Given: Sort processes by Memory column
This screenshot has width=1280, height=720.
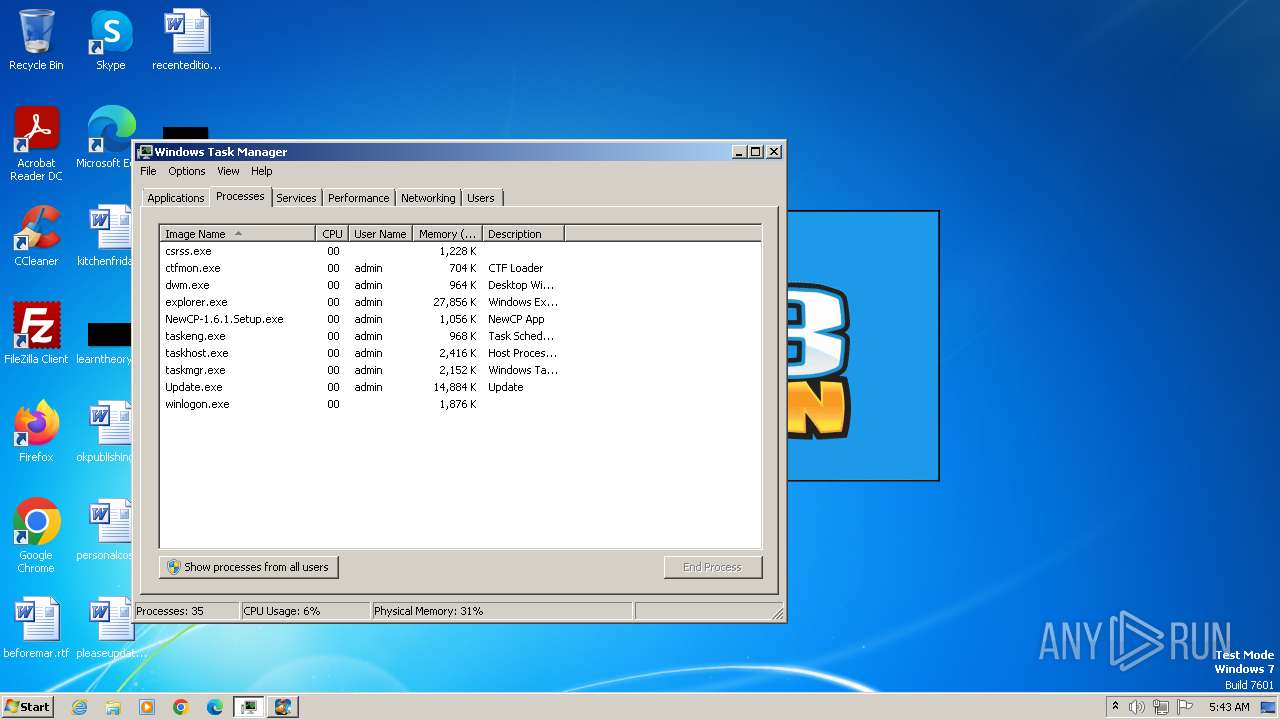Looking at the screenshot, I should pyautogui.click(x=447, y=234).
